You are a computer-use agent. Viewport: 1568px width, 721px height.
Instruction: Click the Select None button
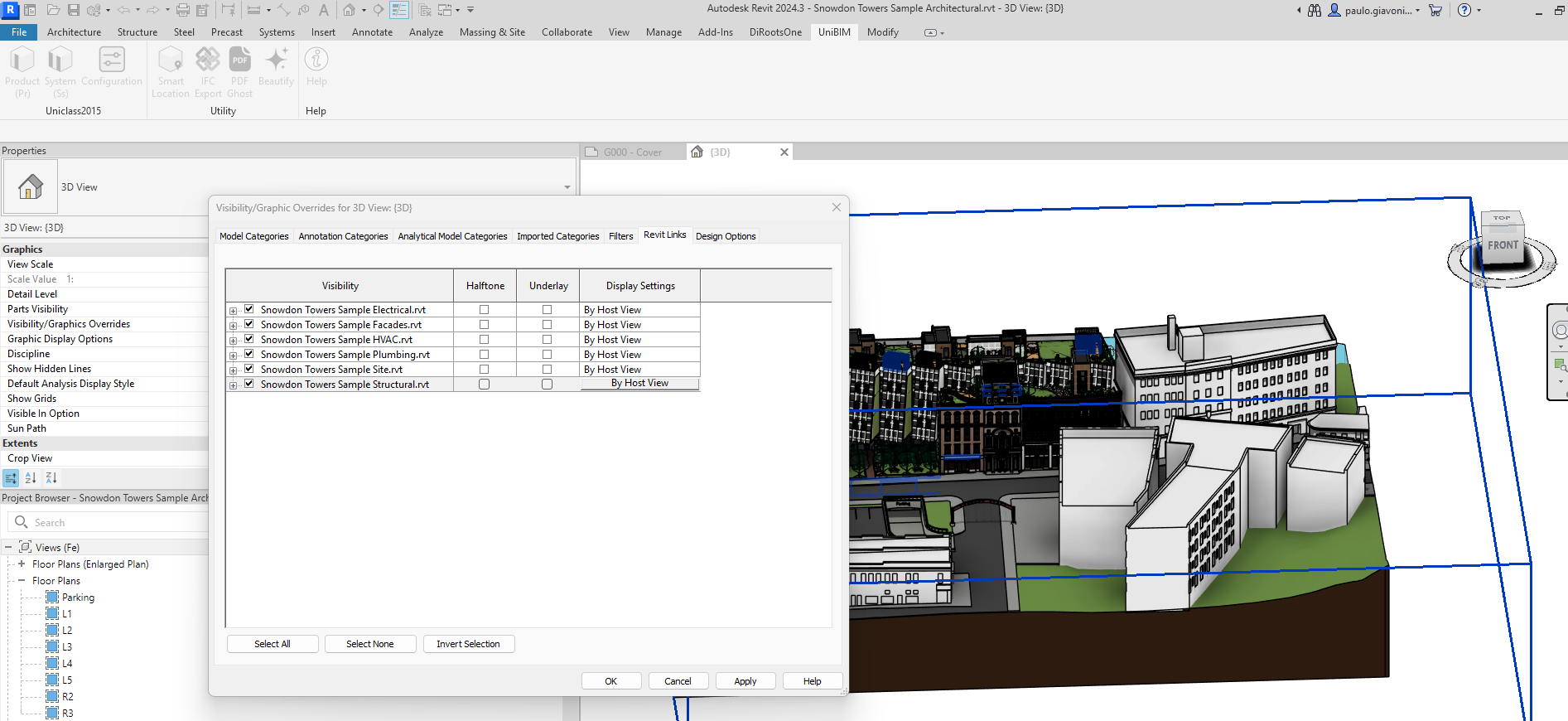pos(370,644)
